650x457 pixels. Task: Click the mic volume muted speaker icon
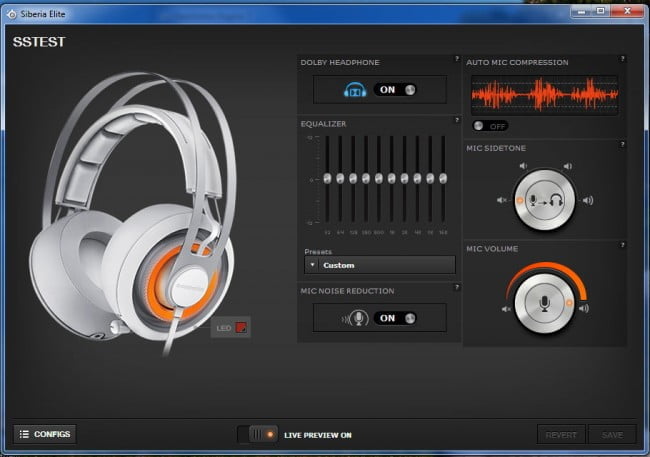pos(506,309)
